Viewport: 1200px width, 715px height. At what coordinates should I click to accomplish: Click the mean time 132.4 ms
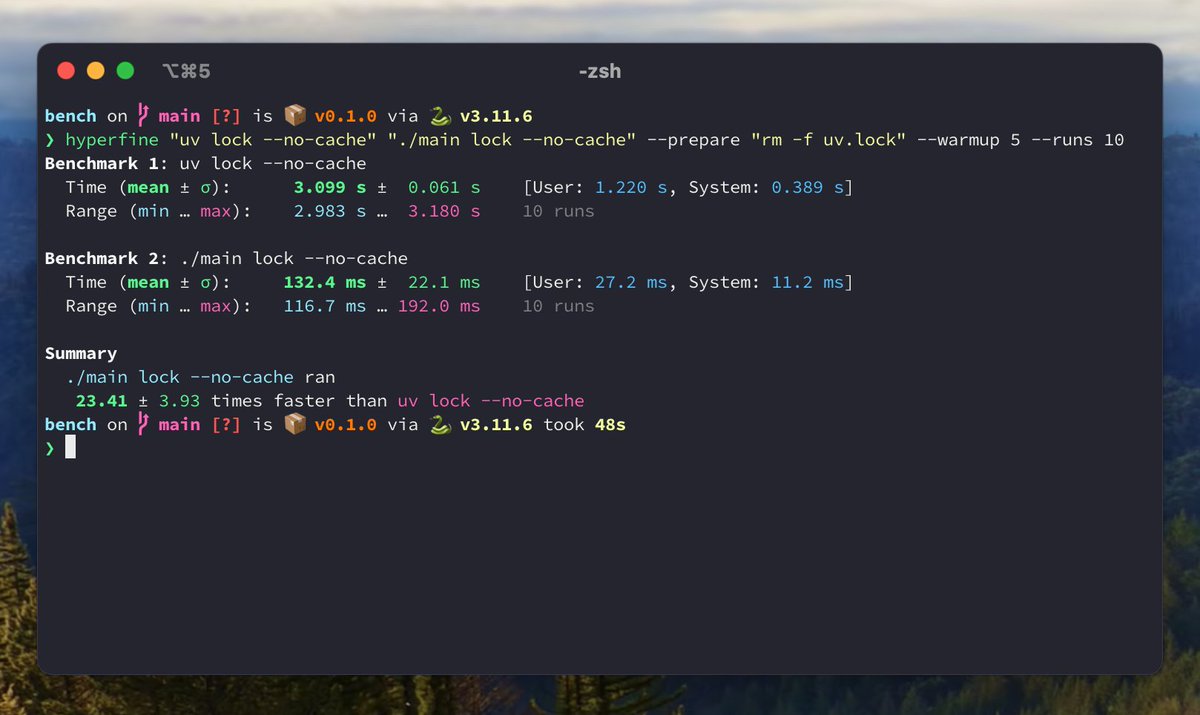[325, 282]
